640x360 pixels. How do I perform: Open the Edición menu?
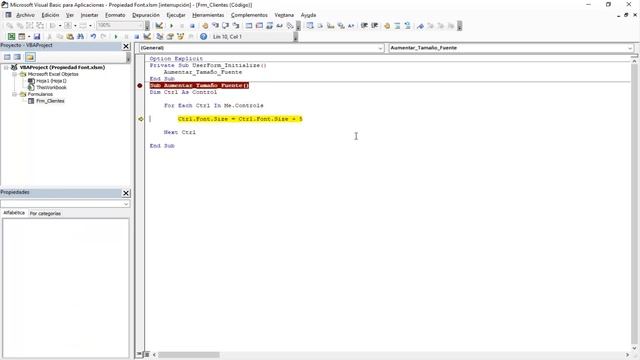coord(50,15)
